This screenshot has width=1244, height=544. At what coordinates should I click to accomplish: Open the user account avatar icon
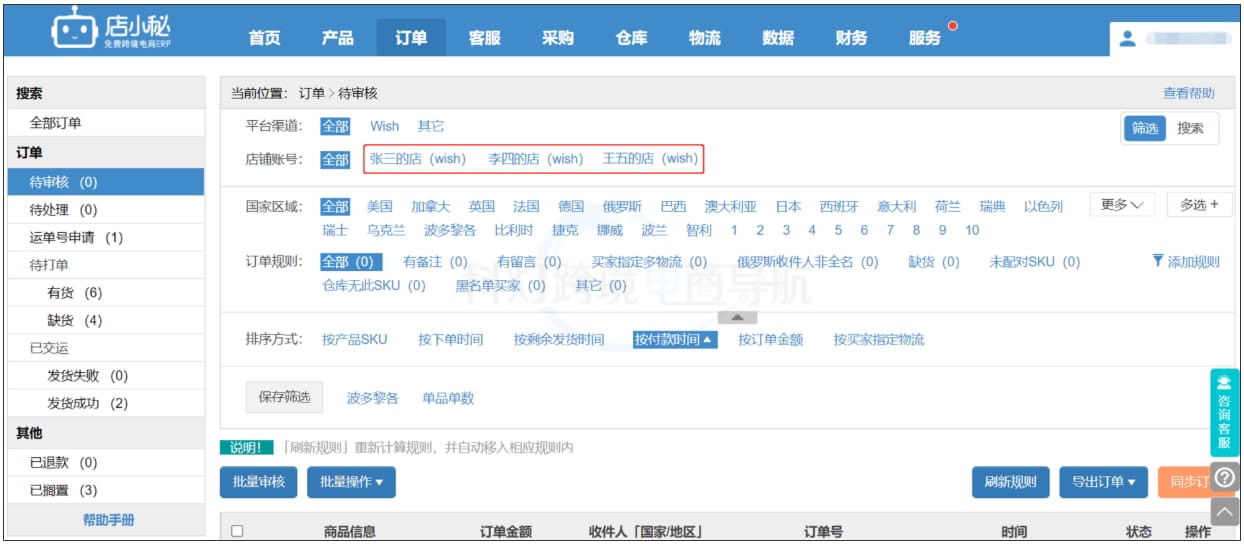click(1128, 38)
